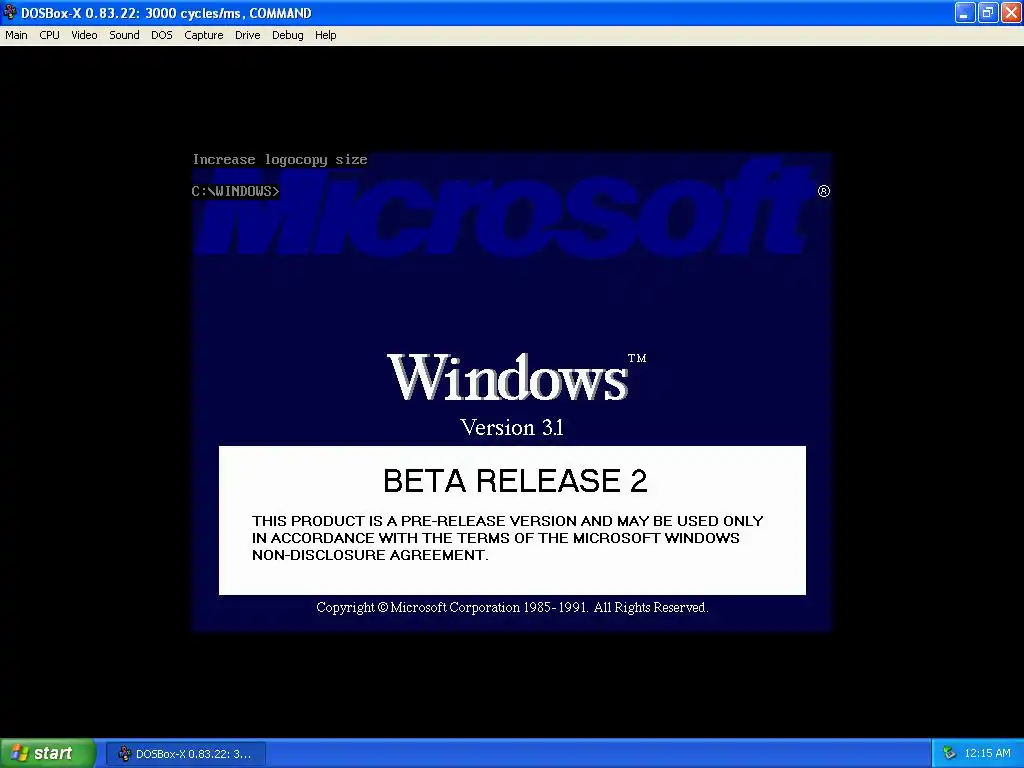The height and width of the screenshot is (768, 1024).
Task: Open the Drive menu
Action: click(248, 35)
